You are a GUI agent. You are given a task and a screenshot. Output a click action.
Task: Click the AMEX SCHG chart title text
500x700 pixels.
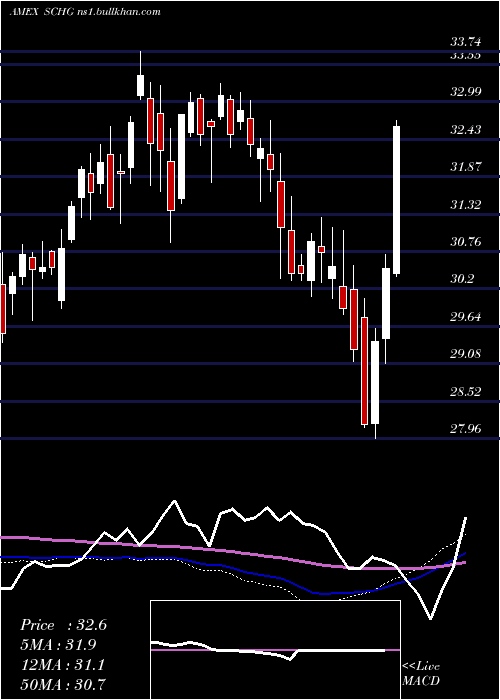[x=85, y=12]
